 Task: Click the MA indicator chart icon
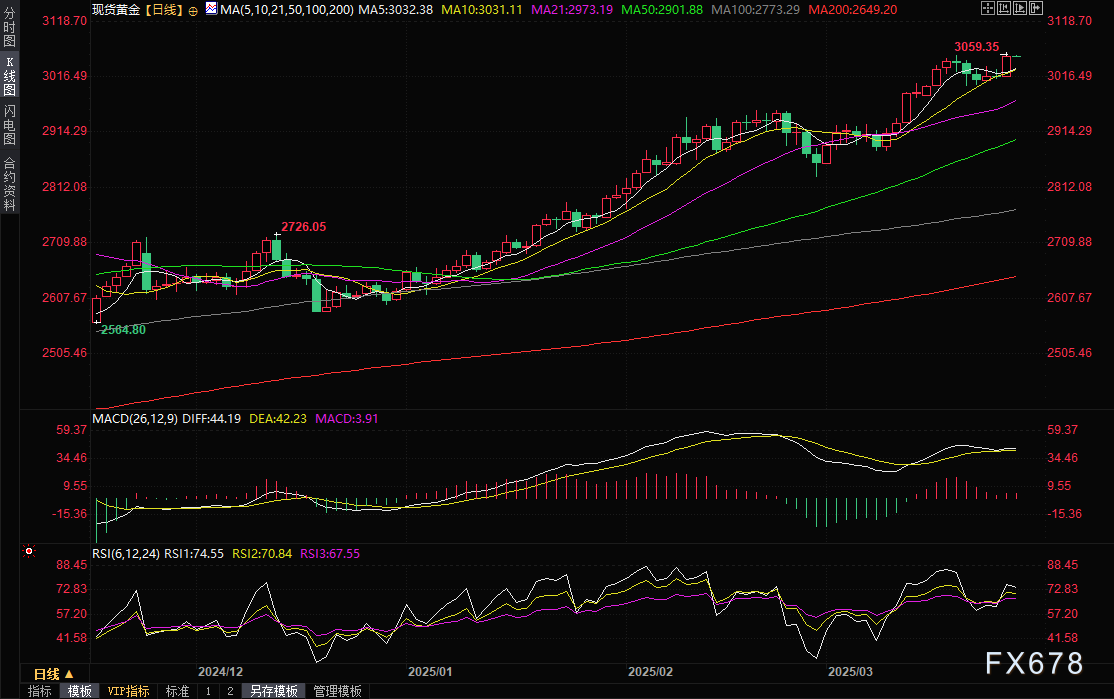210,8
